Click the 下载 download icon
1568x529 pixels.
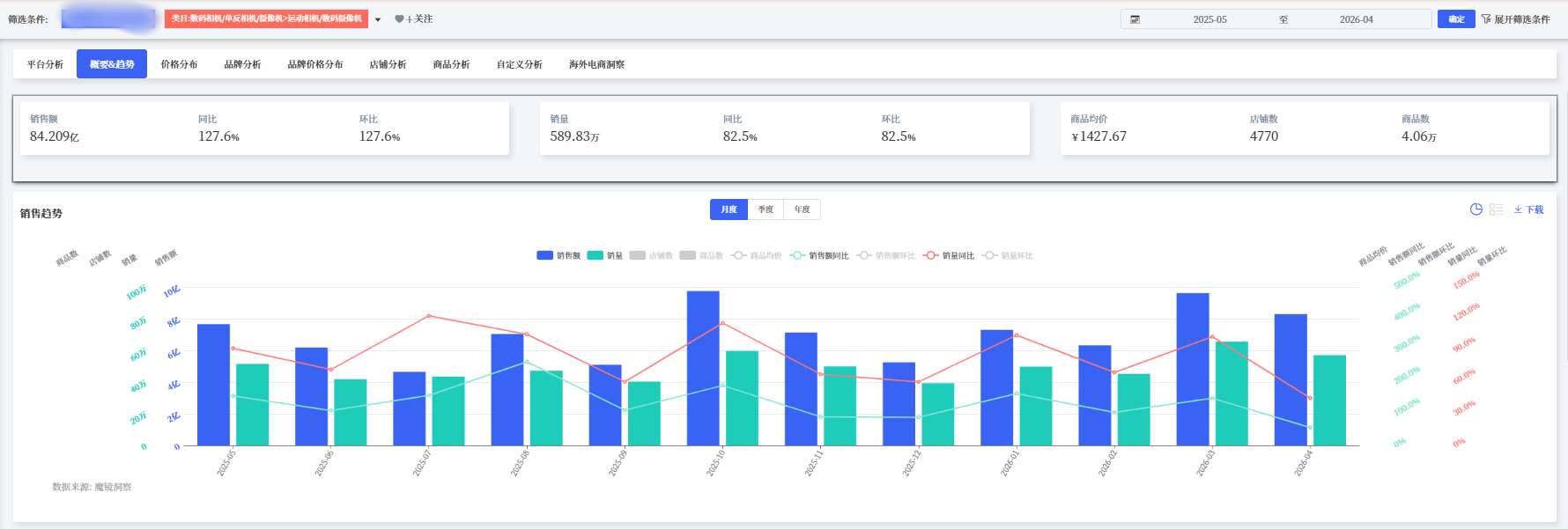pos(1518,209)
